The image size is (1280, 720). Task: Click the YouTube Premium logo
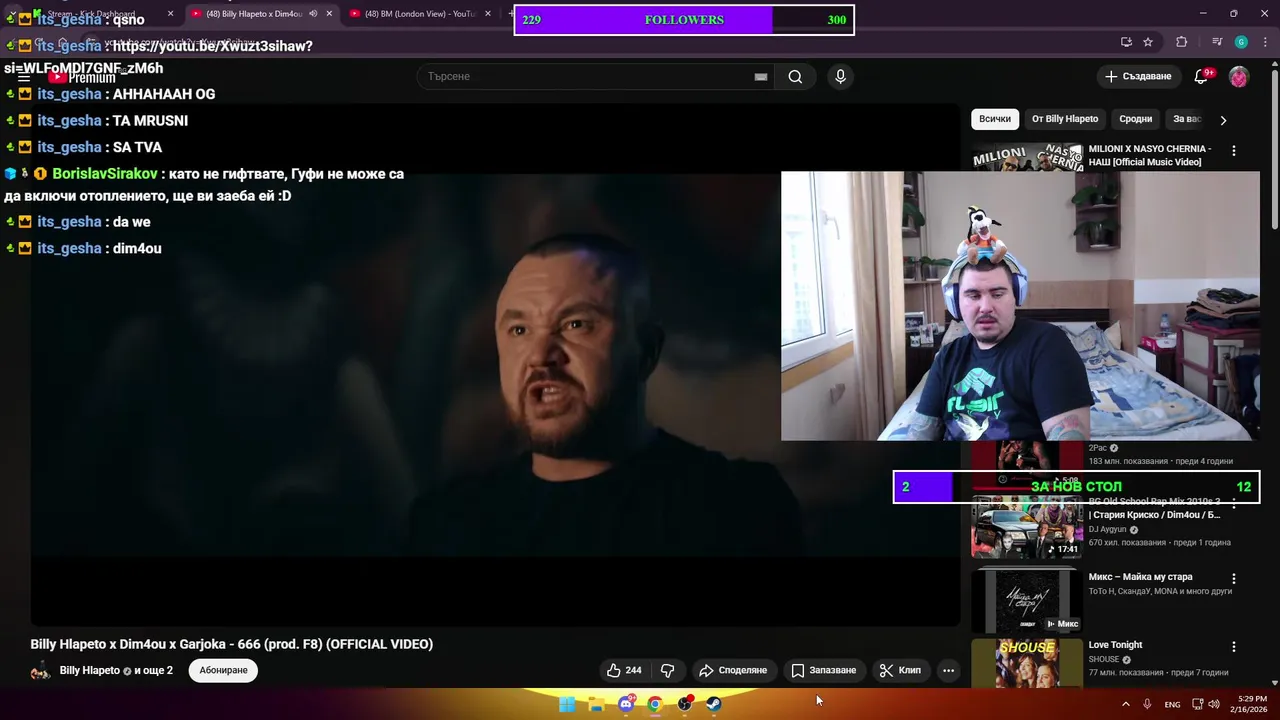click(x=82, y=77)
